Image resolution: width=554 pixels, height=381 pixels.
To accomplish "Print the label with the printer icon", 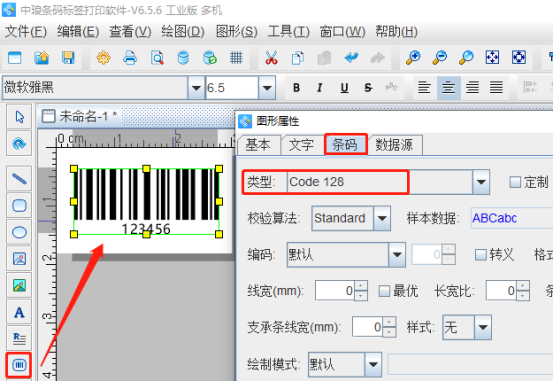I will tap(130, 58).
